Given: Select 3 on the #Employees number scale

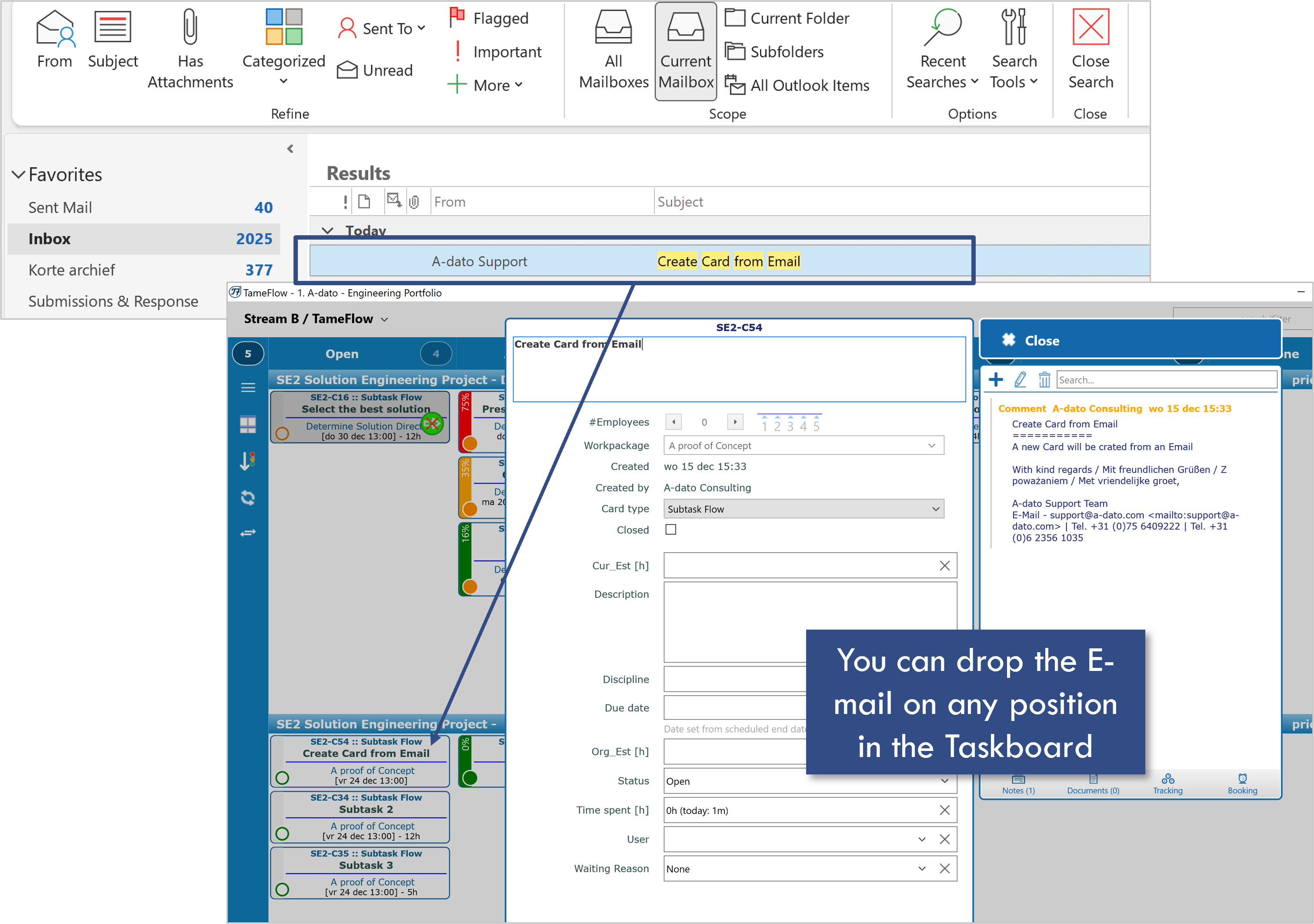Looking at the screenshot, I should point(790,425).
